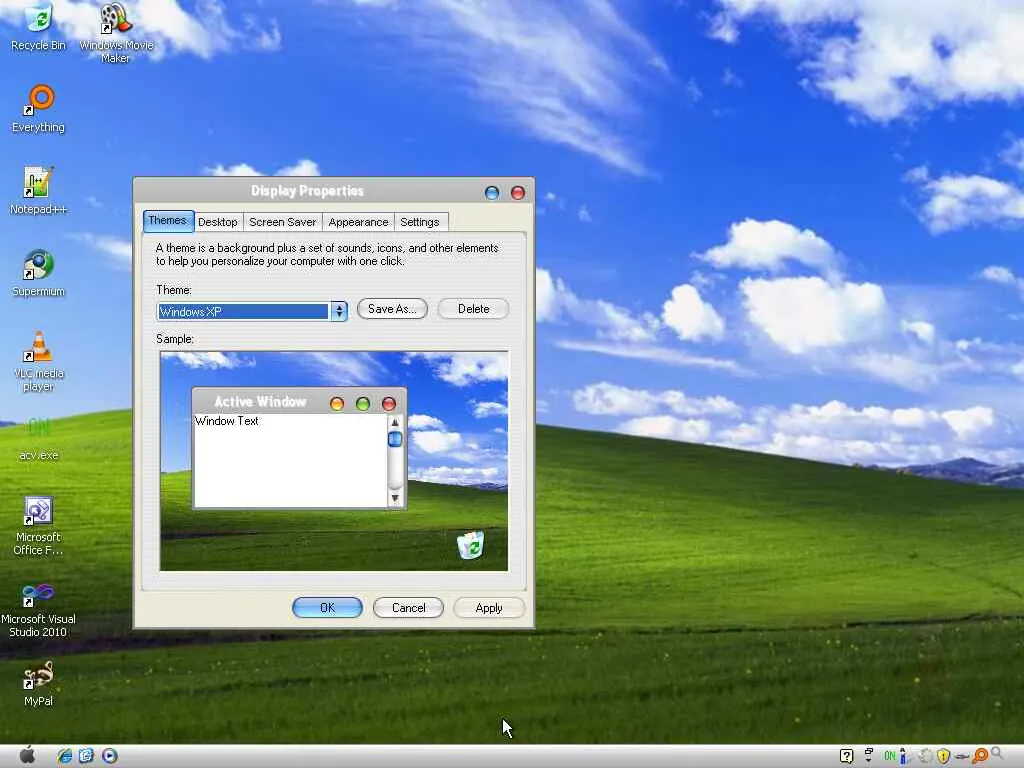This screenshot has width=1024, height=768.
Task: Select the Themes tab
Action: [168, 221]
